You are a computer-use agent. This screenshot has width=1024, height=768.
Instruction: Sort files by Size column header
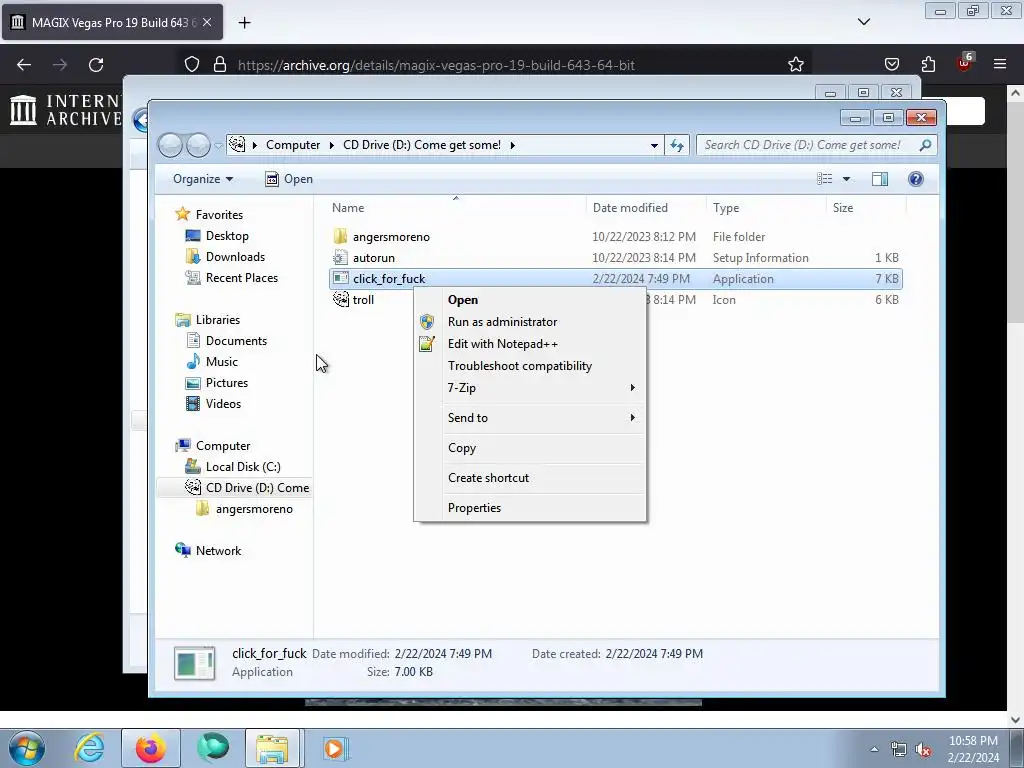pyautogui.click(x=842, y=208)
